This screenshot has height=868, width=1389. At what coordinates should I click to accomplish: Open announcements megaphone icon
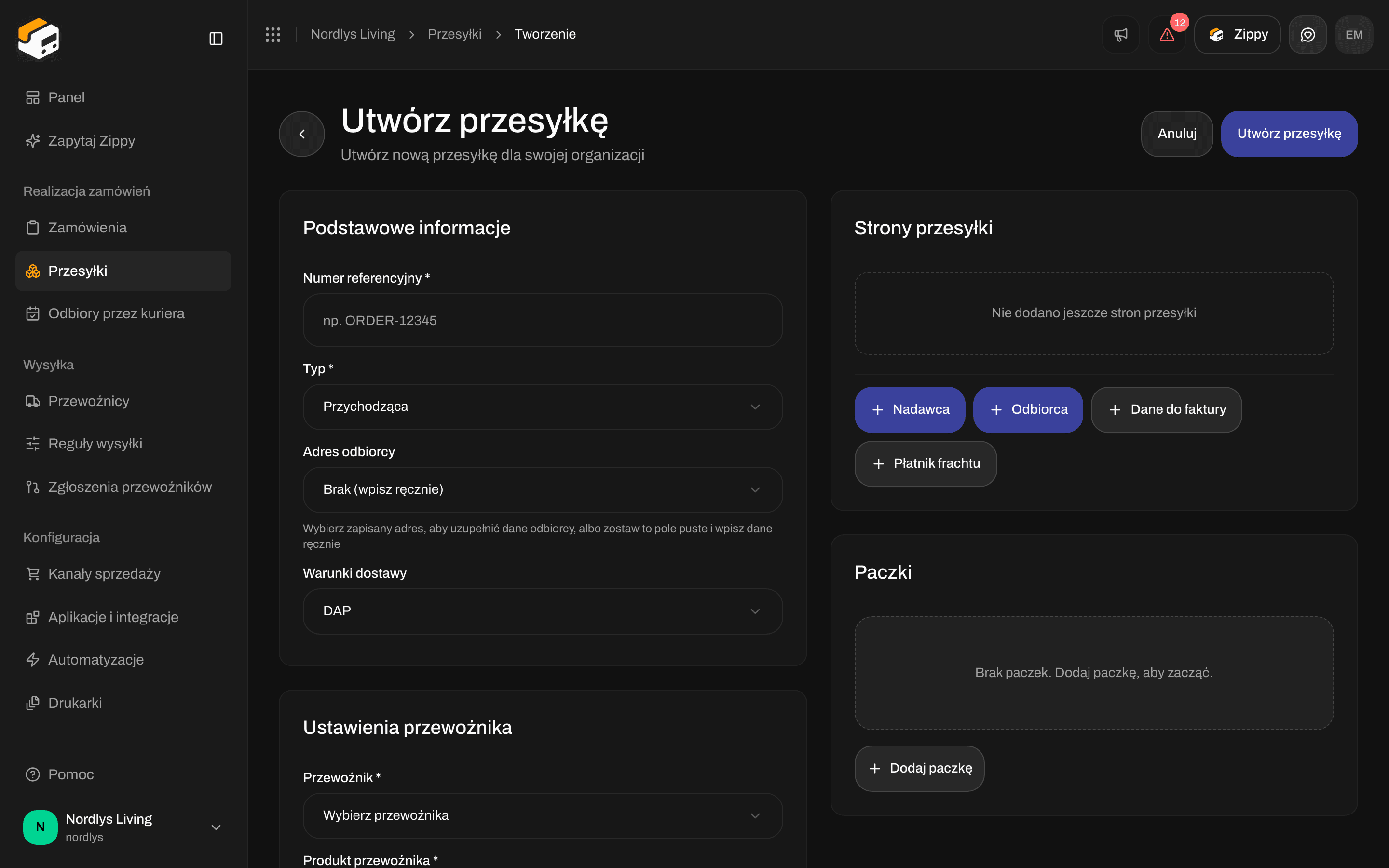coord(1120,34)
